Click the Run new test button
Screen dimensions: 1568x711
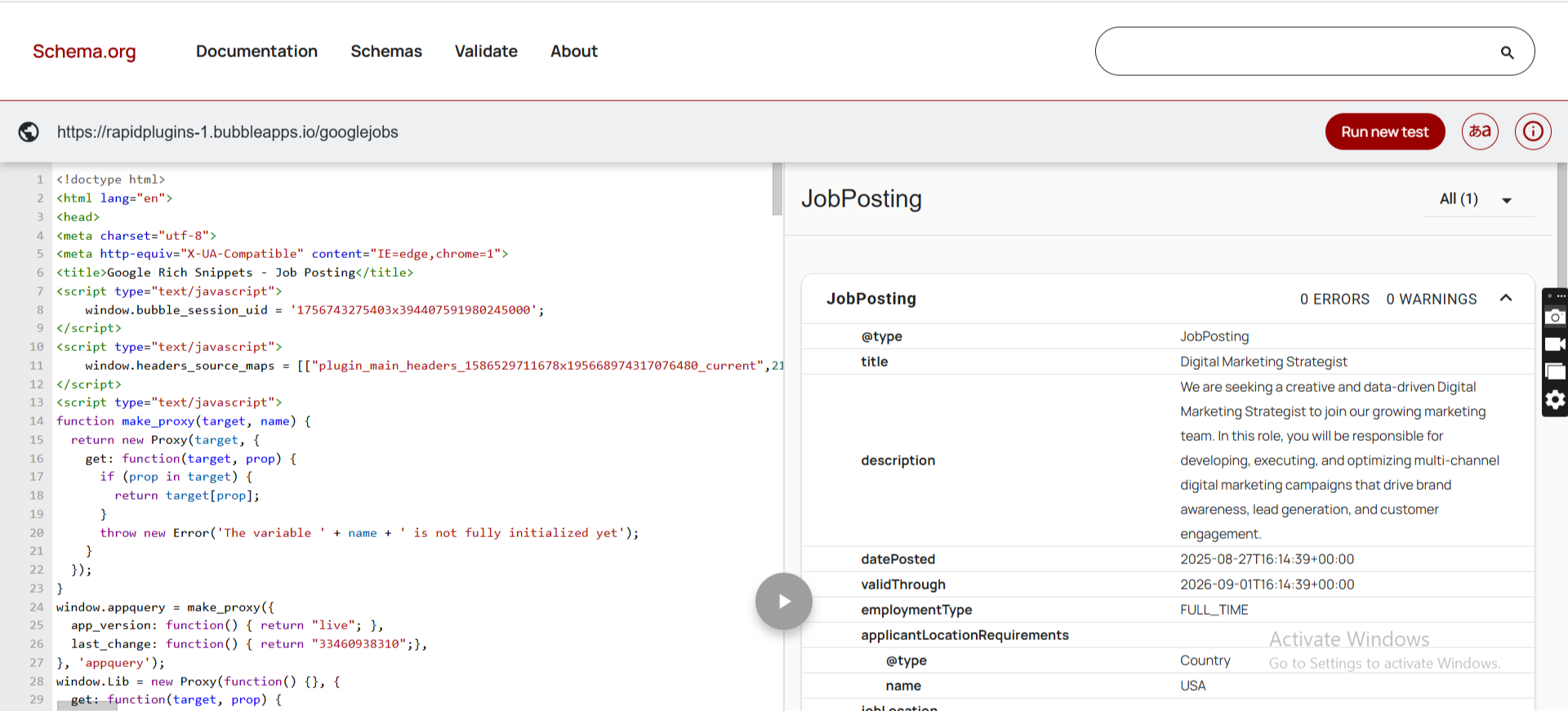pyautogui.click(x=1384, y=131)
